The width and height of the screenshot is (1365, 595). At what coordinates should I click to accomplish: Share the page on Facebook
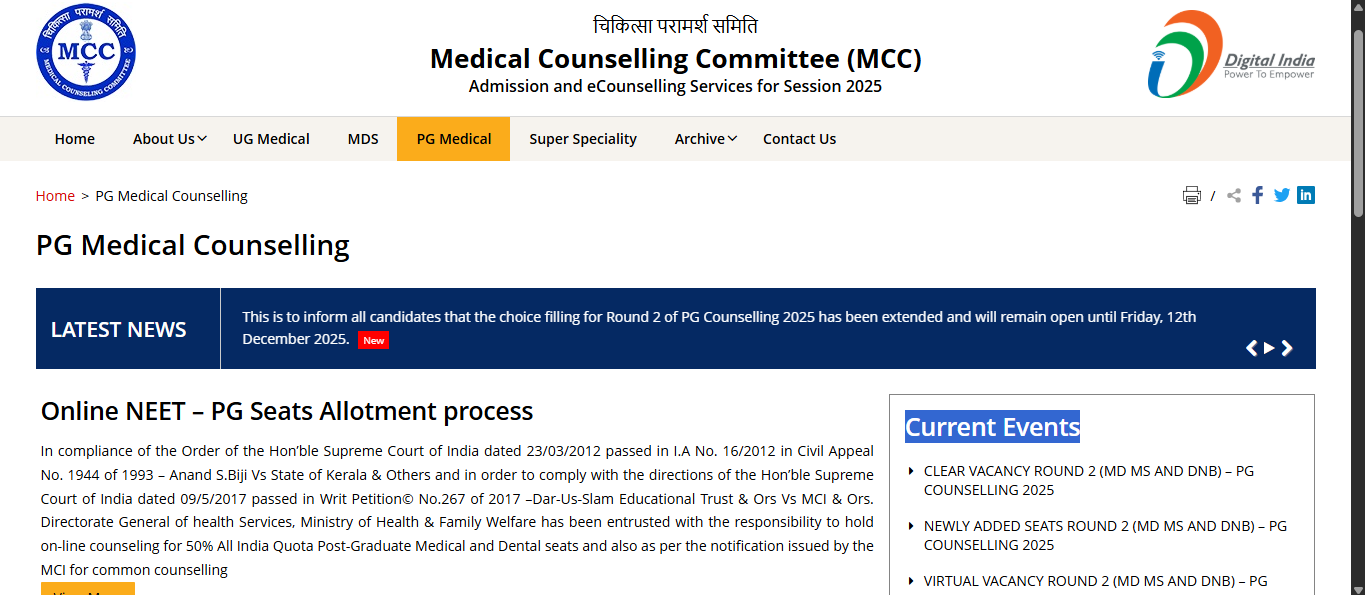point(1258,195)
